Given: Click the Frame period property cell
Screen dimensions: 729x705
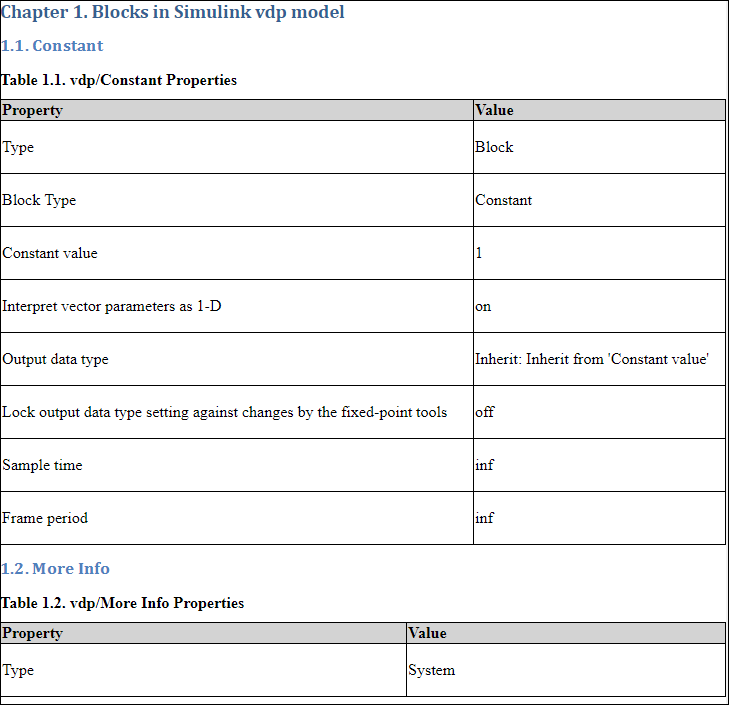Looking at the screenshot, I should point(45,518).
